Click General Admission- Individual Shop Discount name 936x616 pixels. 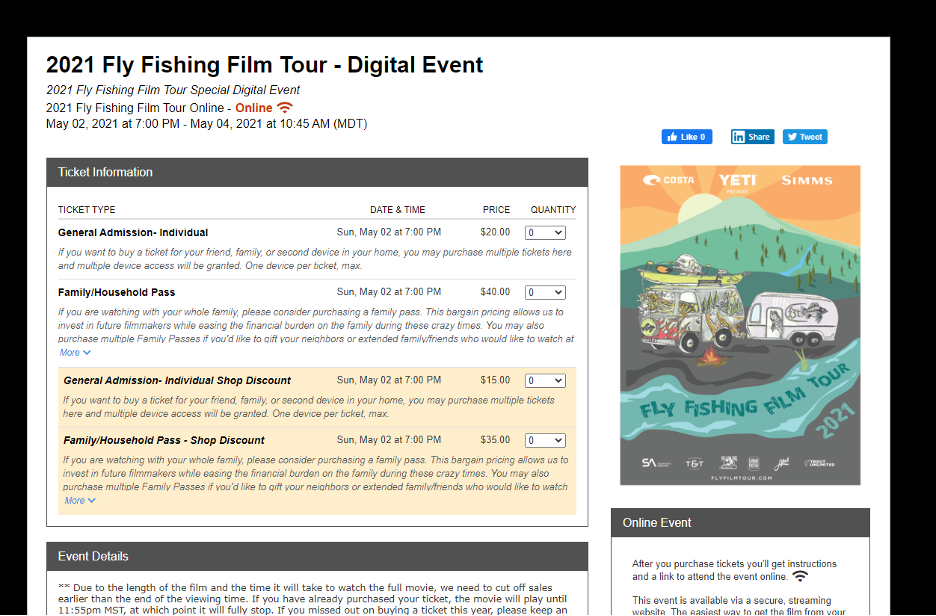[x=177, y=381]
